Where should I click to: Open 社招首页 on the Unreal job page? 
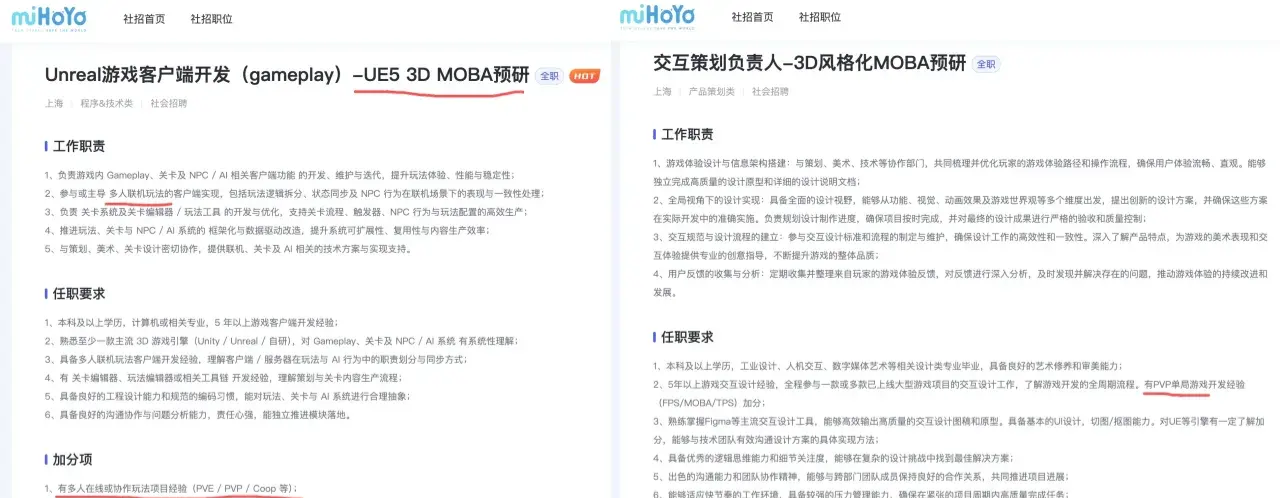tap(144, 19)
